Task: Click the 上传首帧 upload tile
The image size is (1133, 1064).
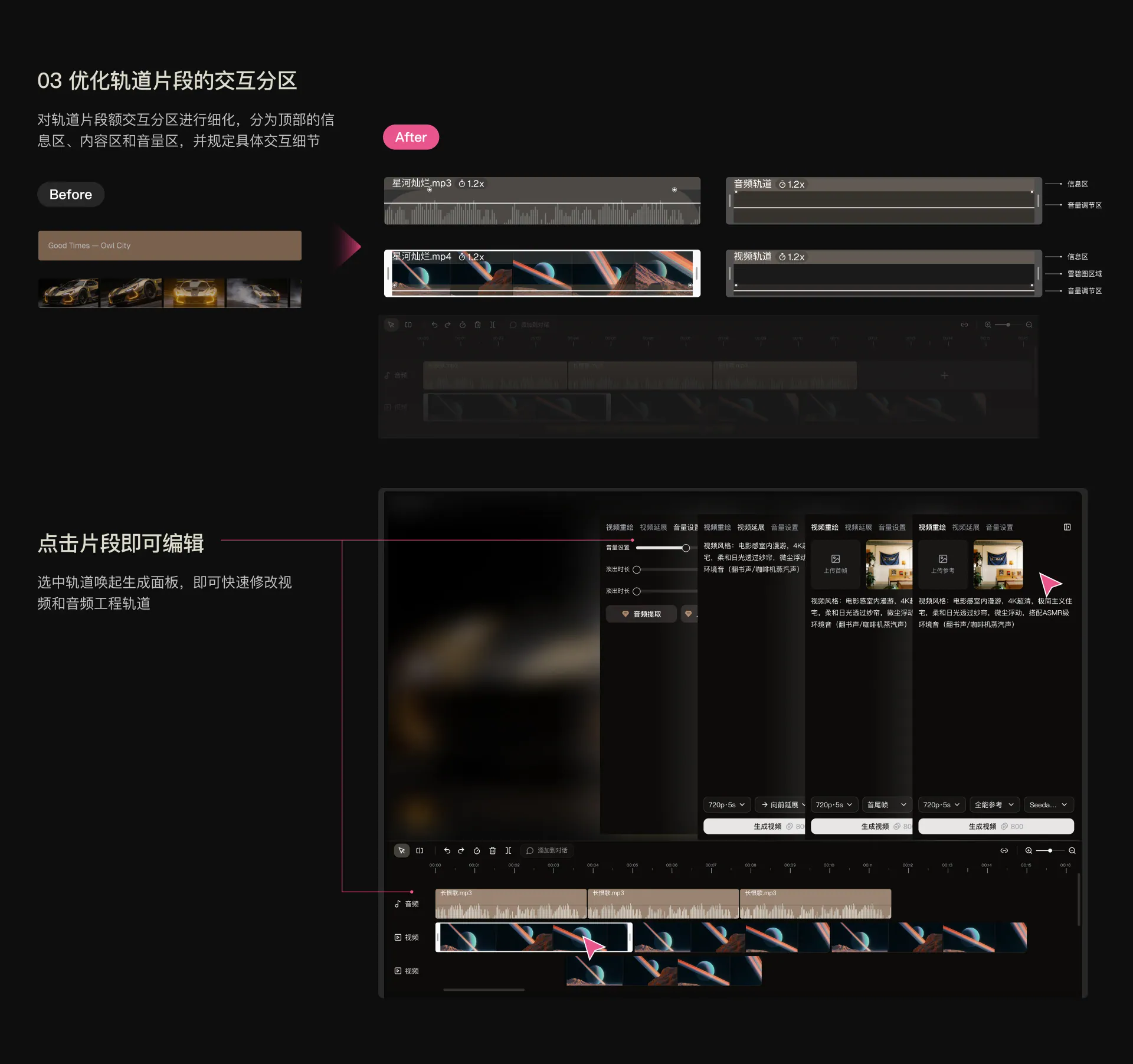Action: (x=835, y=564)
